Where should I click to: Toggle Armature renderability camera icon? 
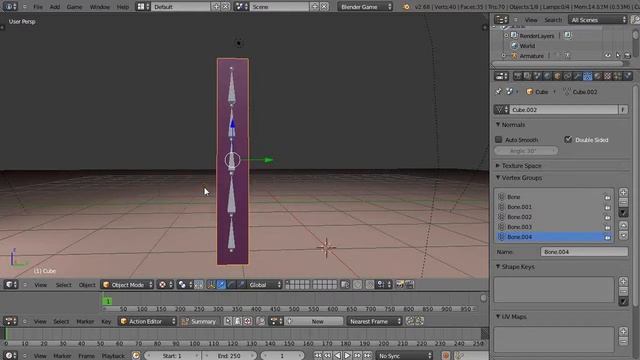click(x=627, y=56)
